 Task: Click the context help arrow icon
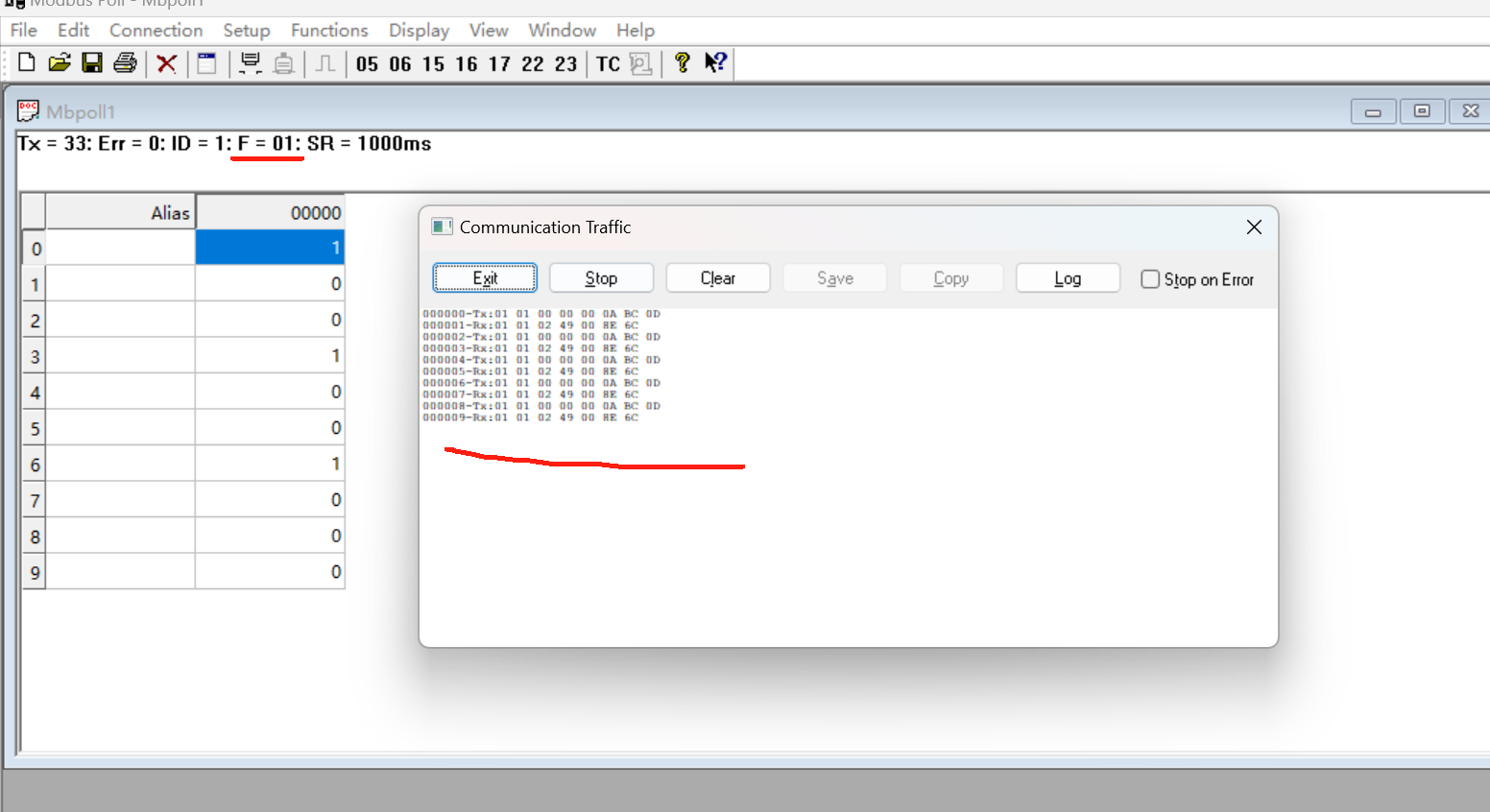(x=715, y=63)
